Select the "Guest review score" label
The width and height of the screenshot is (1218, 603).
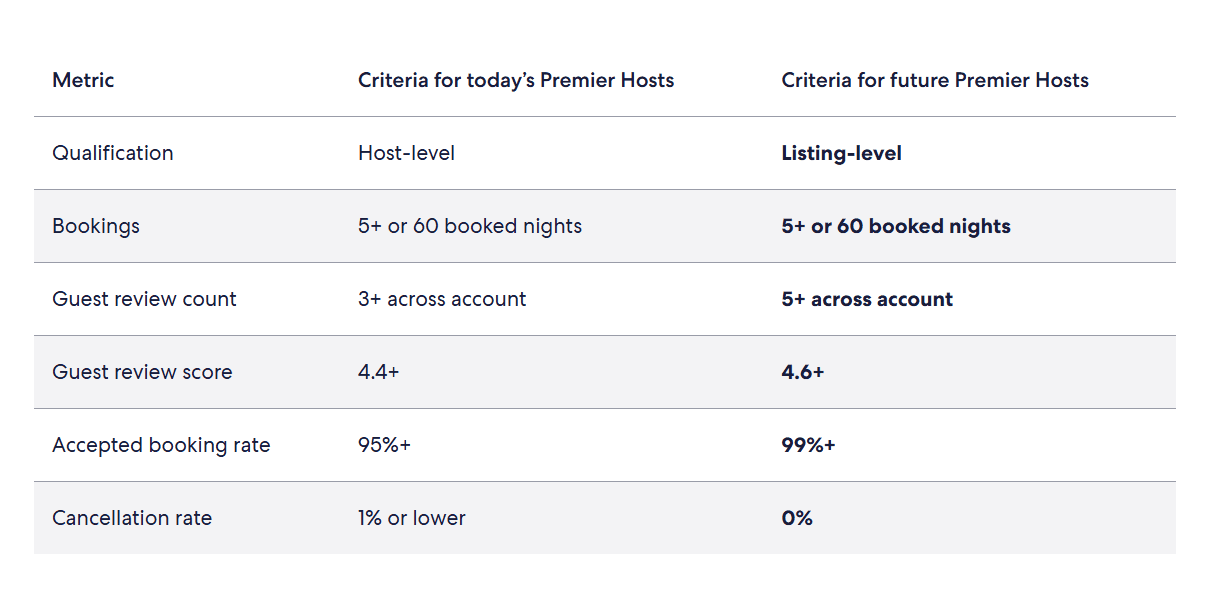(142, 372)
